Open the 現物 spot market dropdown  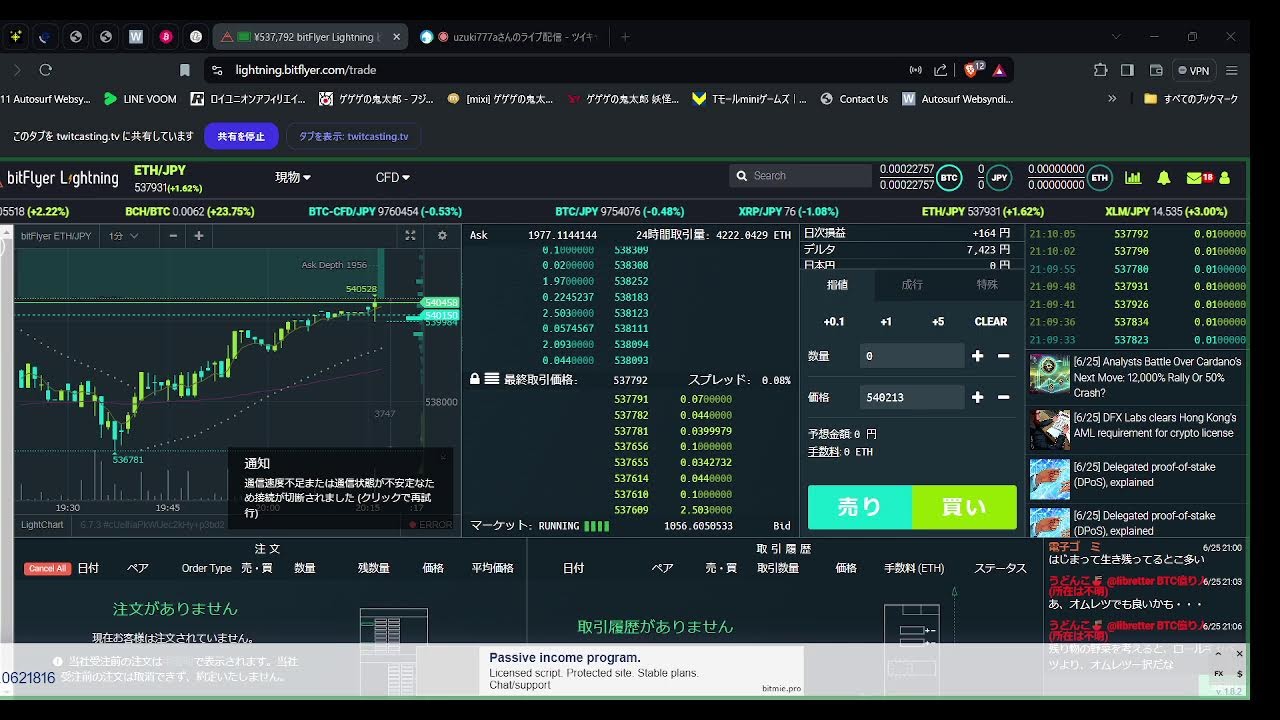point(293,177)
